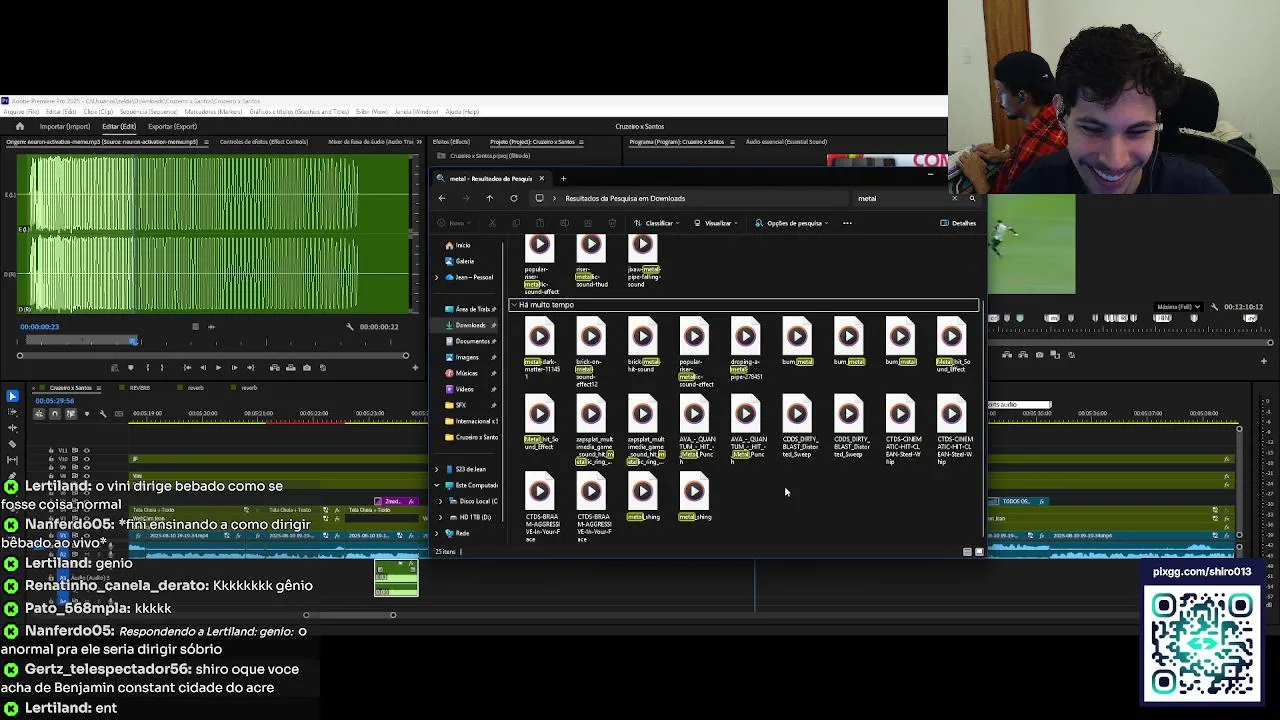The image size is (1280, 720).
Task: Switch to Importar (Import) workspace tab
Action: [x=64, y=126]
